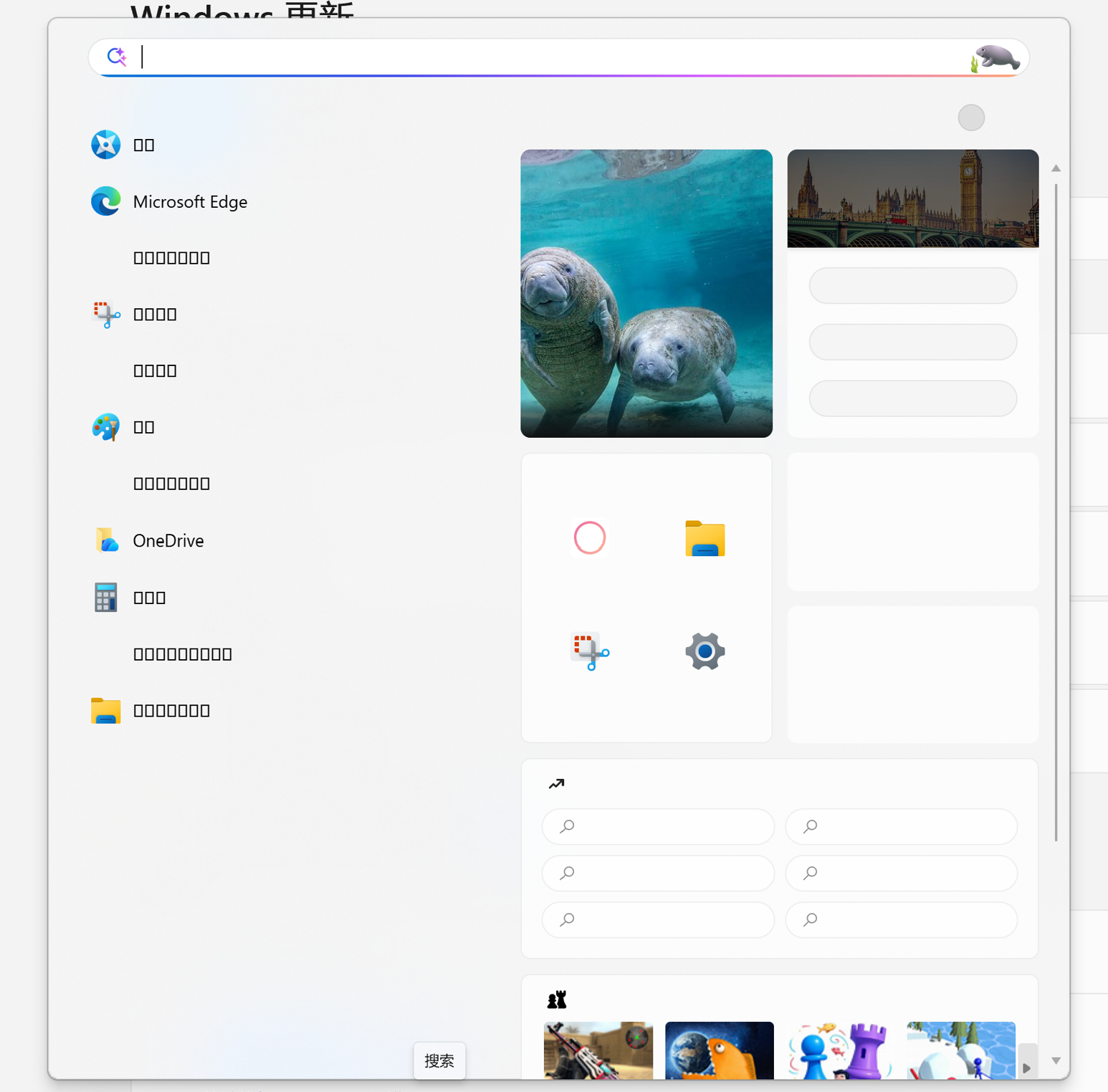The height and width of the screenshot is (1092, 1108).
Task: Click the pink circle icon in quick tiles
Action: pyautogui.click(x=590, y=537)
